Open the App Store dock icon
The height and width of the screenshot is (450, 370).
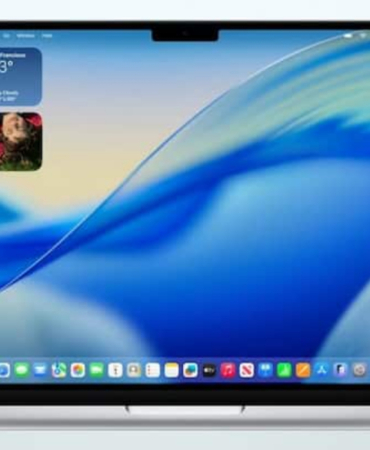click(321, 370)
